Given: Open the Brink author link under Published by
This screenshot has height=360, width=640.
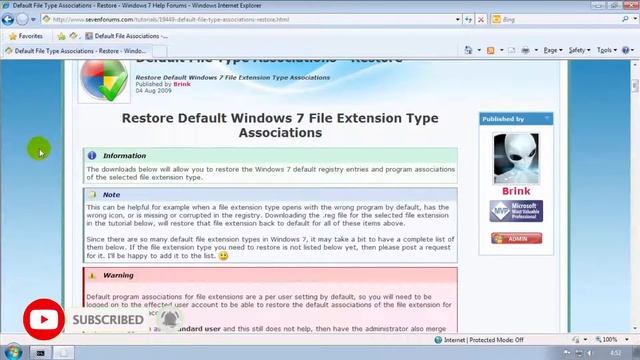Looking at the screenshot, I should (182, 84).
